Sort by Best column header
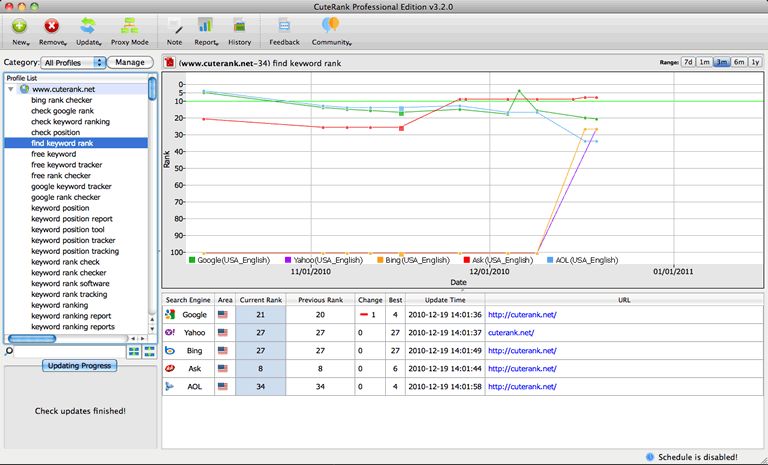This screenshot has width=768, height=465. coord(395,300)
